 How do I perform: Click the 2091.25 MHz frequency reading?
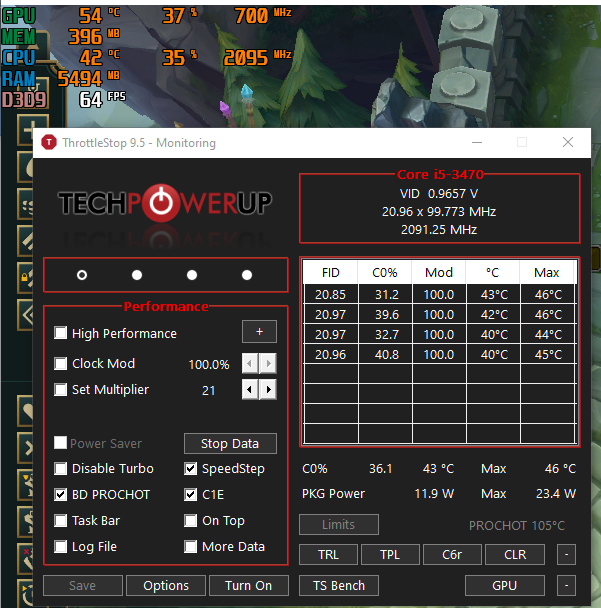[439, 230]
